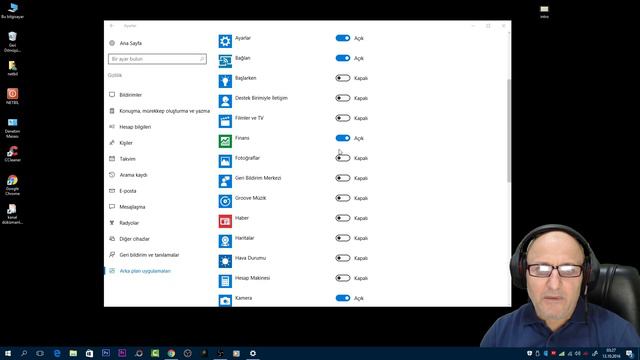
Task: Click the settings window vertical scrollbar
Action: tap(509, 131)
